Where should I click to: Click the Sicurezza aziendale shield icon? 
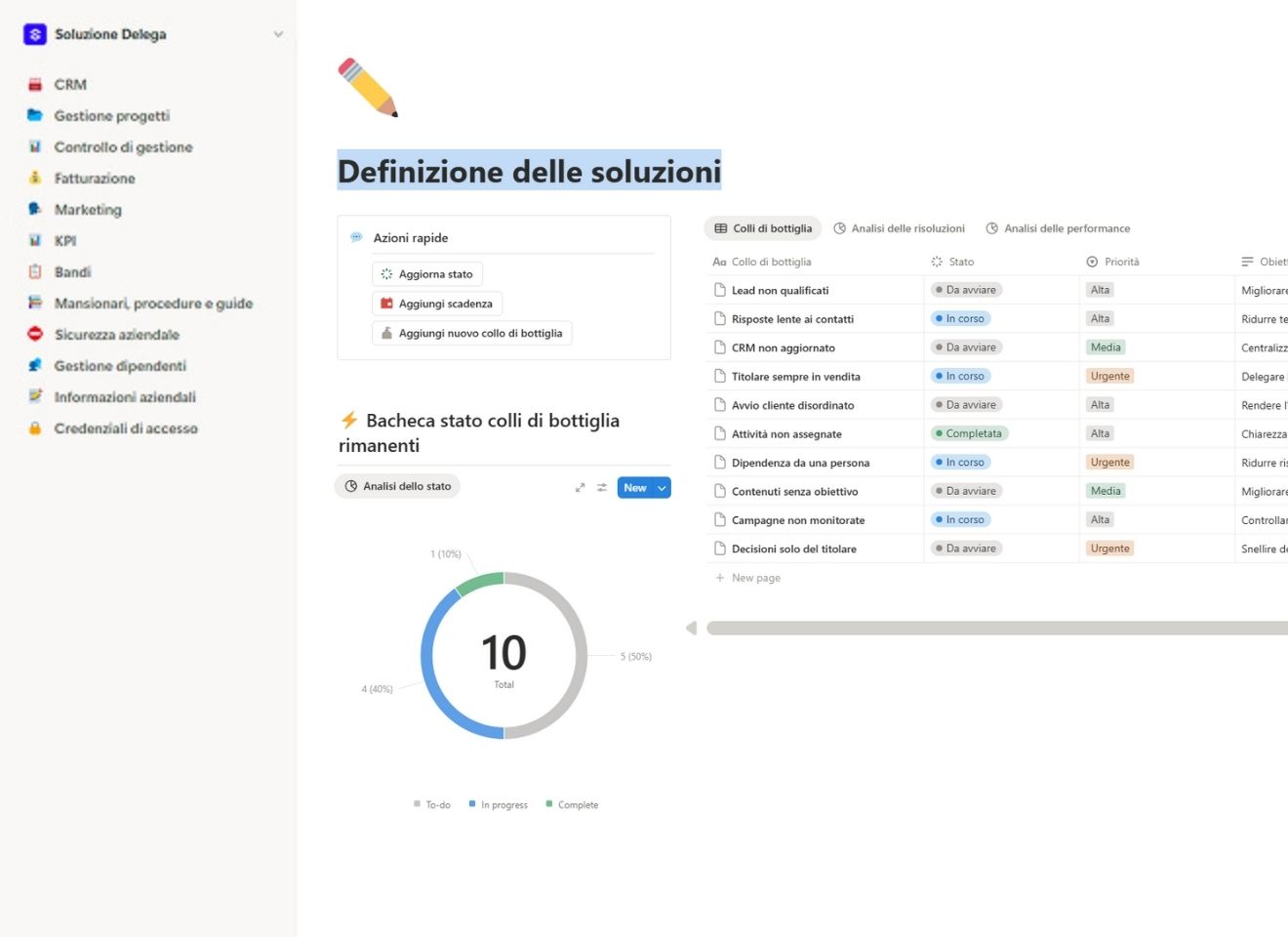point(36,334)
